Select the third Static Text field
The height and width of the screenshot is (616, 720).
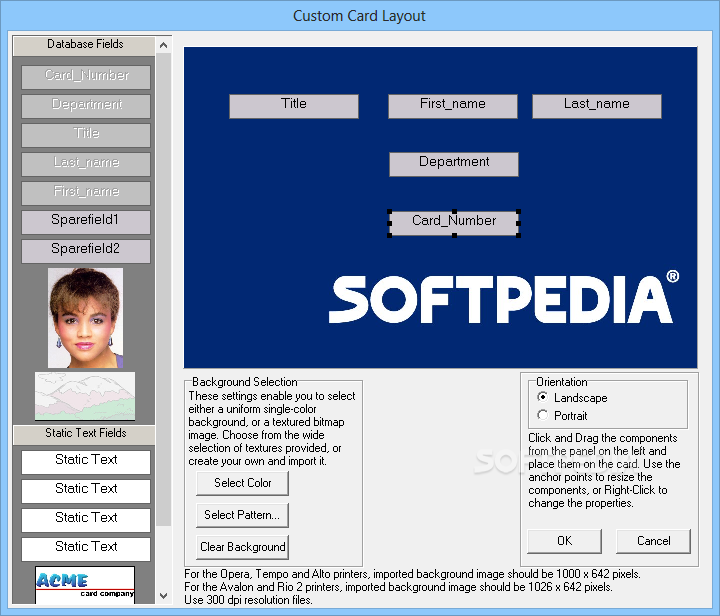coord(86,520)
